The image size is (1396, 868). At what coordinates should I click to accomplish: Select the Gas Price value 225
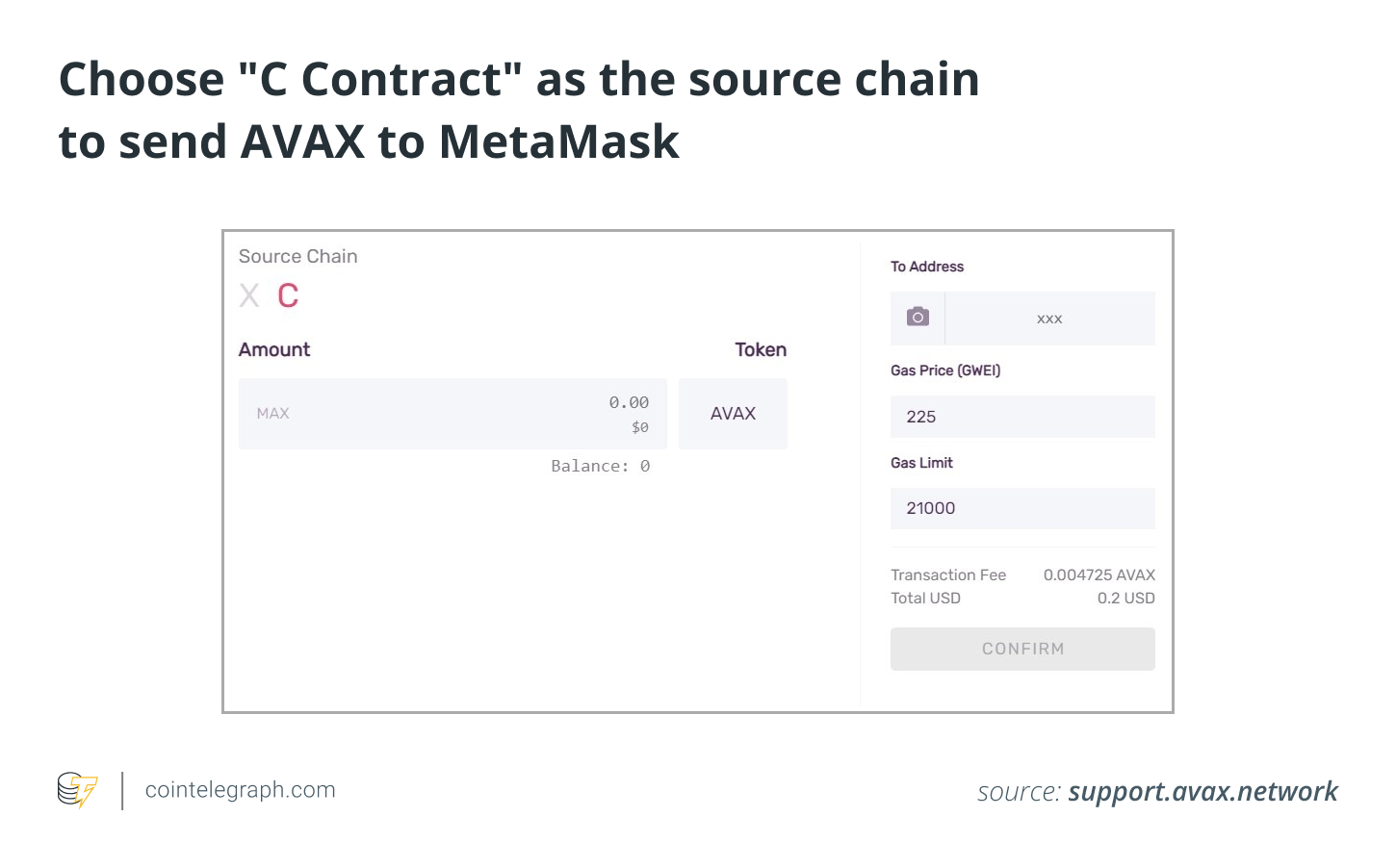(x=1021, y=417)
